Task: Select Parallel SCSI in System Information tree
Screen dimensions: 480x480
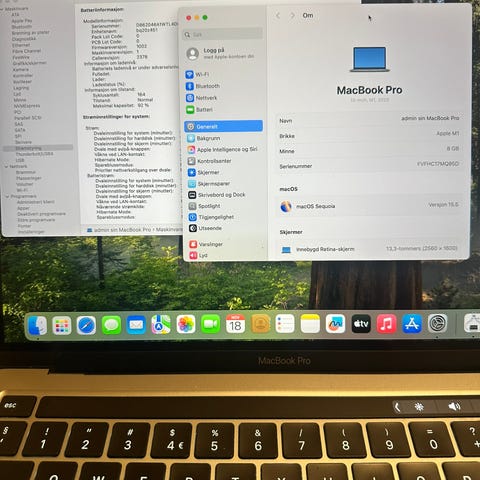Action: 28,118
